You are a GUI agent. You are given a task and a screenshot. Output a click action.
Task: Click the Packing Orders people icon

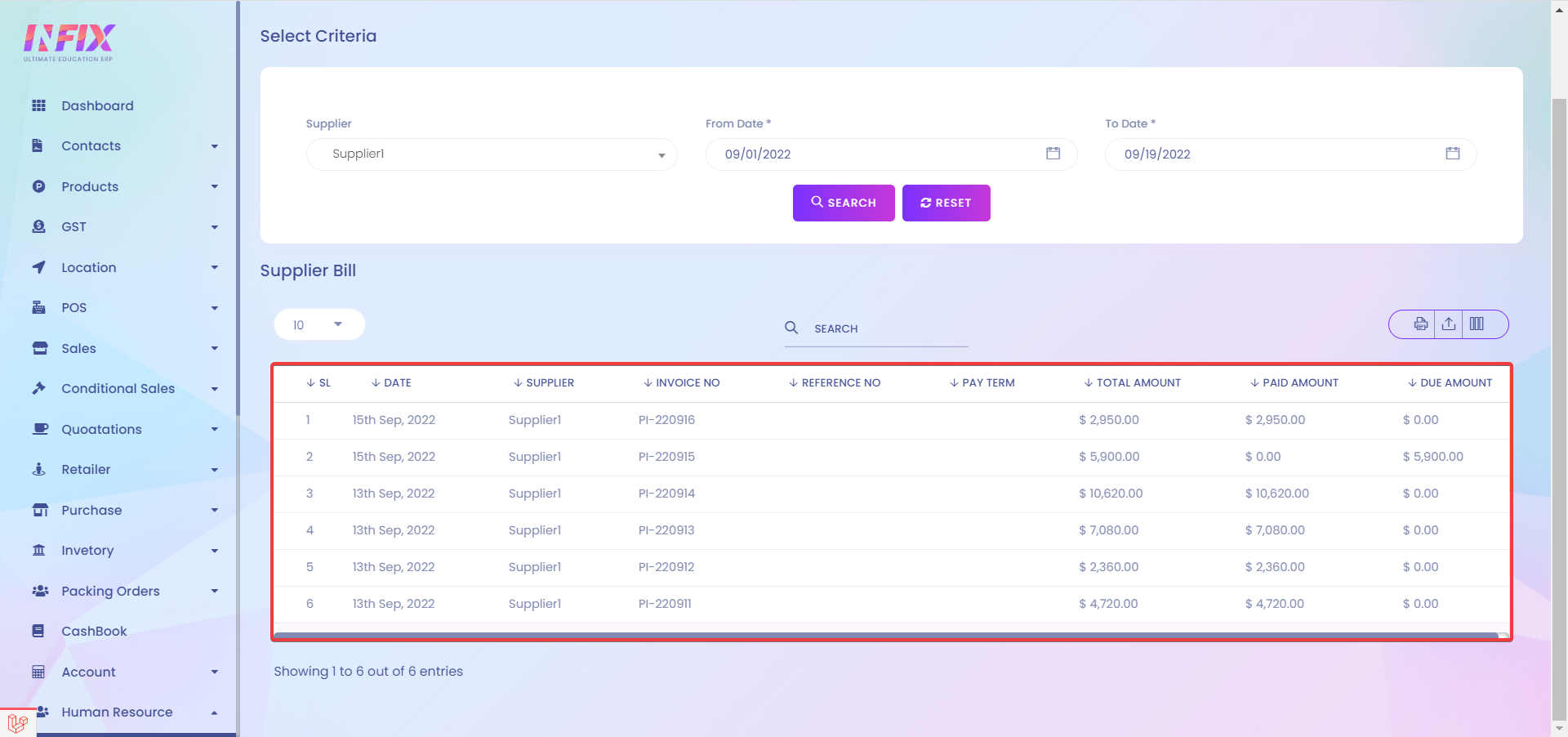pos(40,591)
